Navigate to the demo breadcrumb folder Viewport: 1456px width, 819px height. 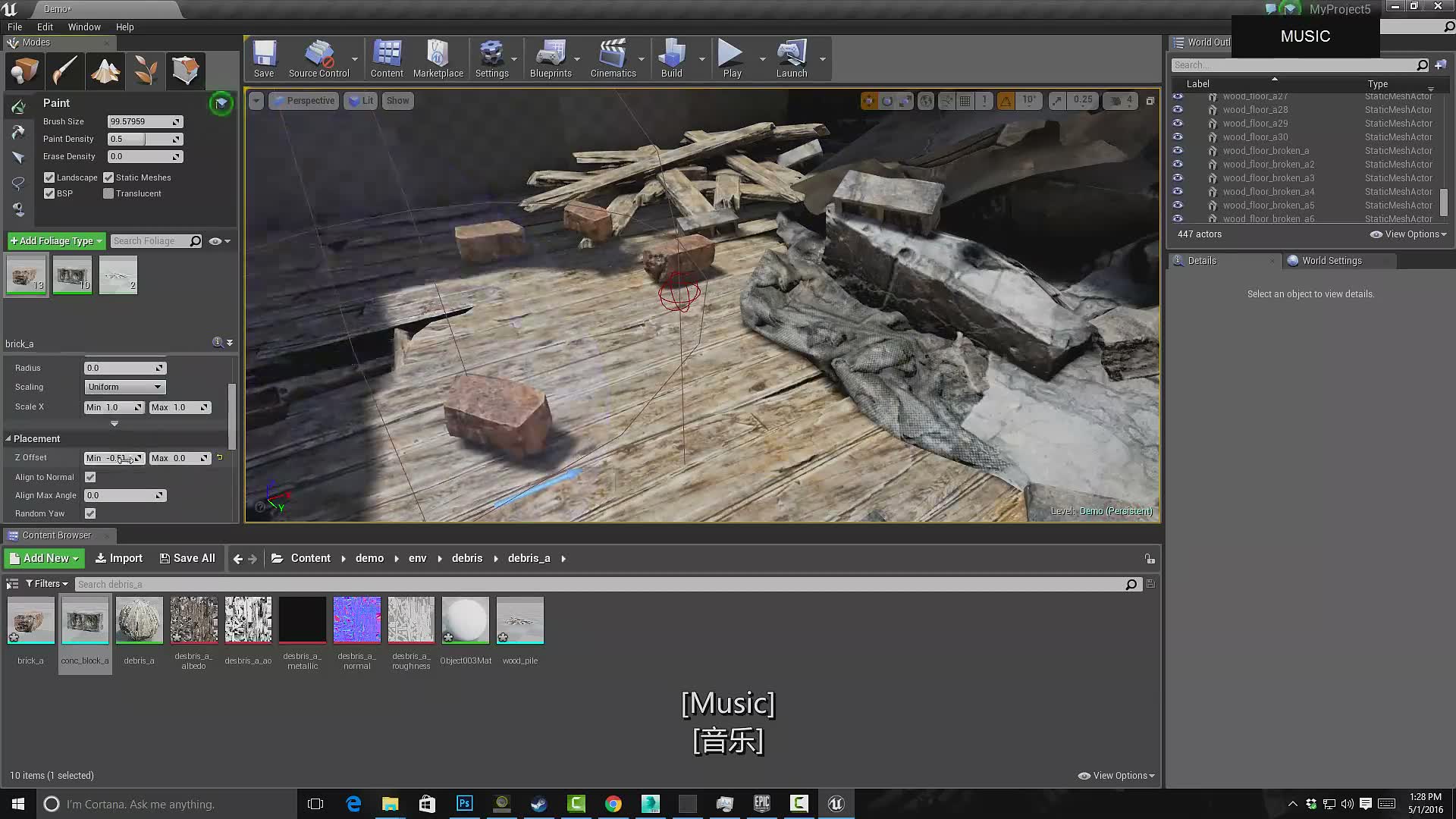(369, 558)
